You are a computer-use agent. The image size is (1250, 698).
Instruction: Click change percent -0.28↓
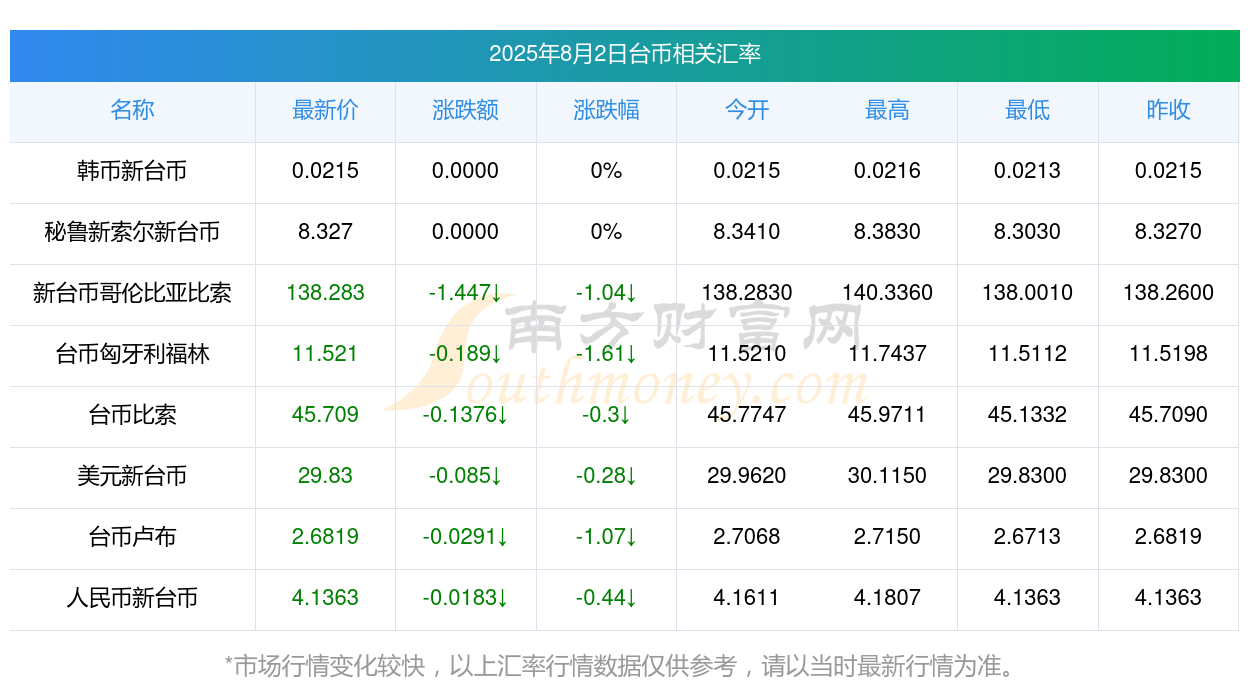pos(606,476)
